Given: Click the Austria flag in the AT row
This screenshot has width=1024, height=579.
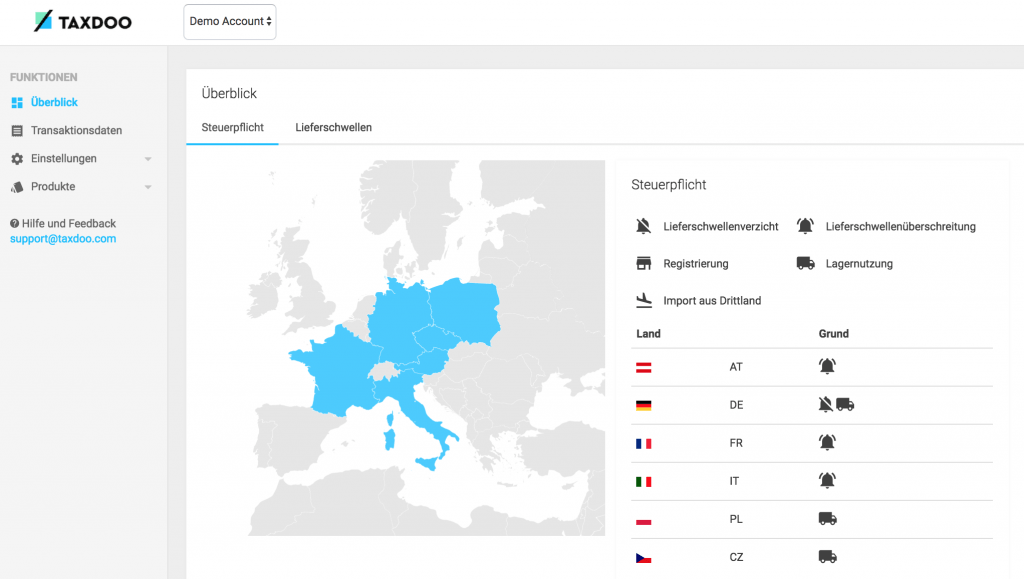Looking at the screenshot, I should tap(643, 368).
